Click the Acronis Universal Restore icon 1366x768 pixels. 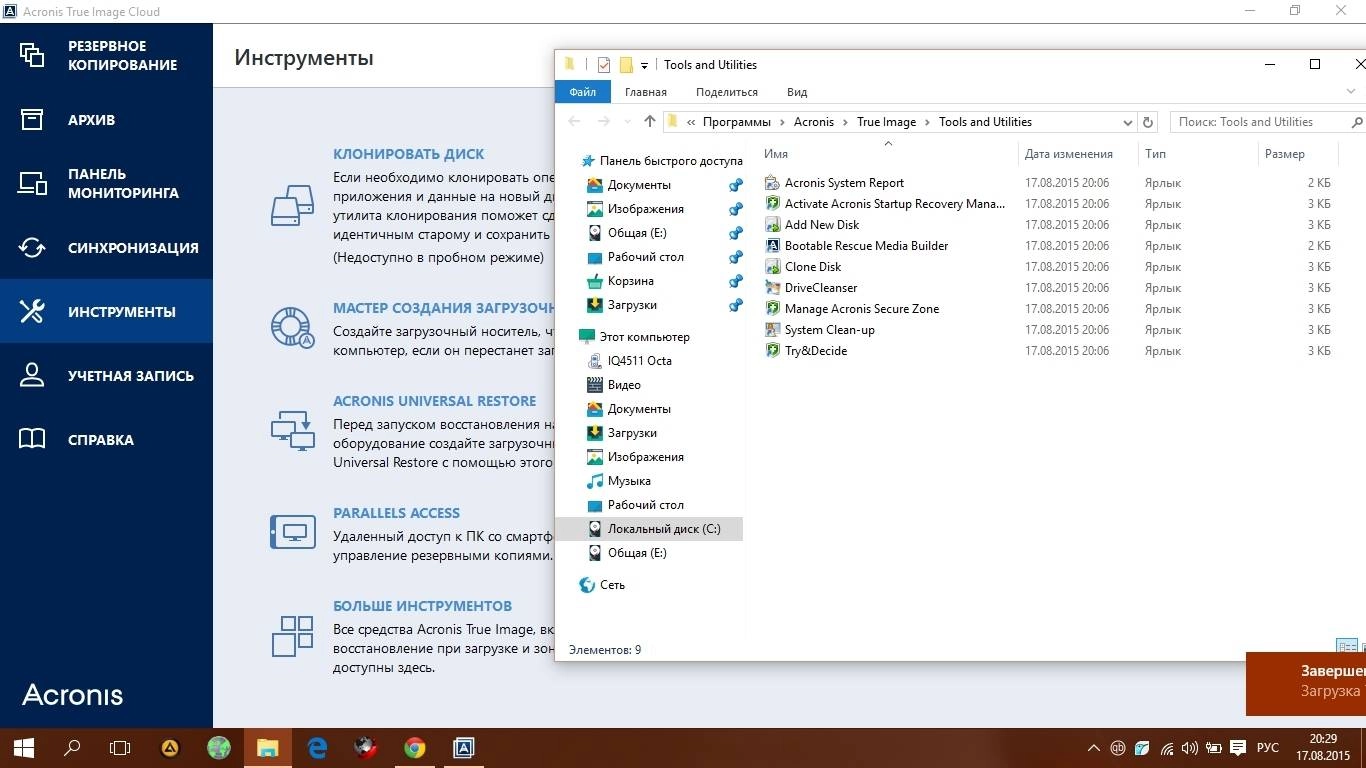coord(293,429)
